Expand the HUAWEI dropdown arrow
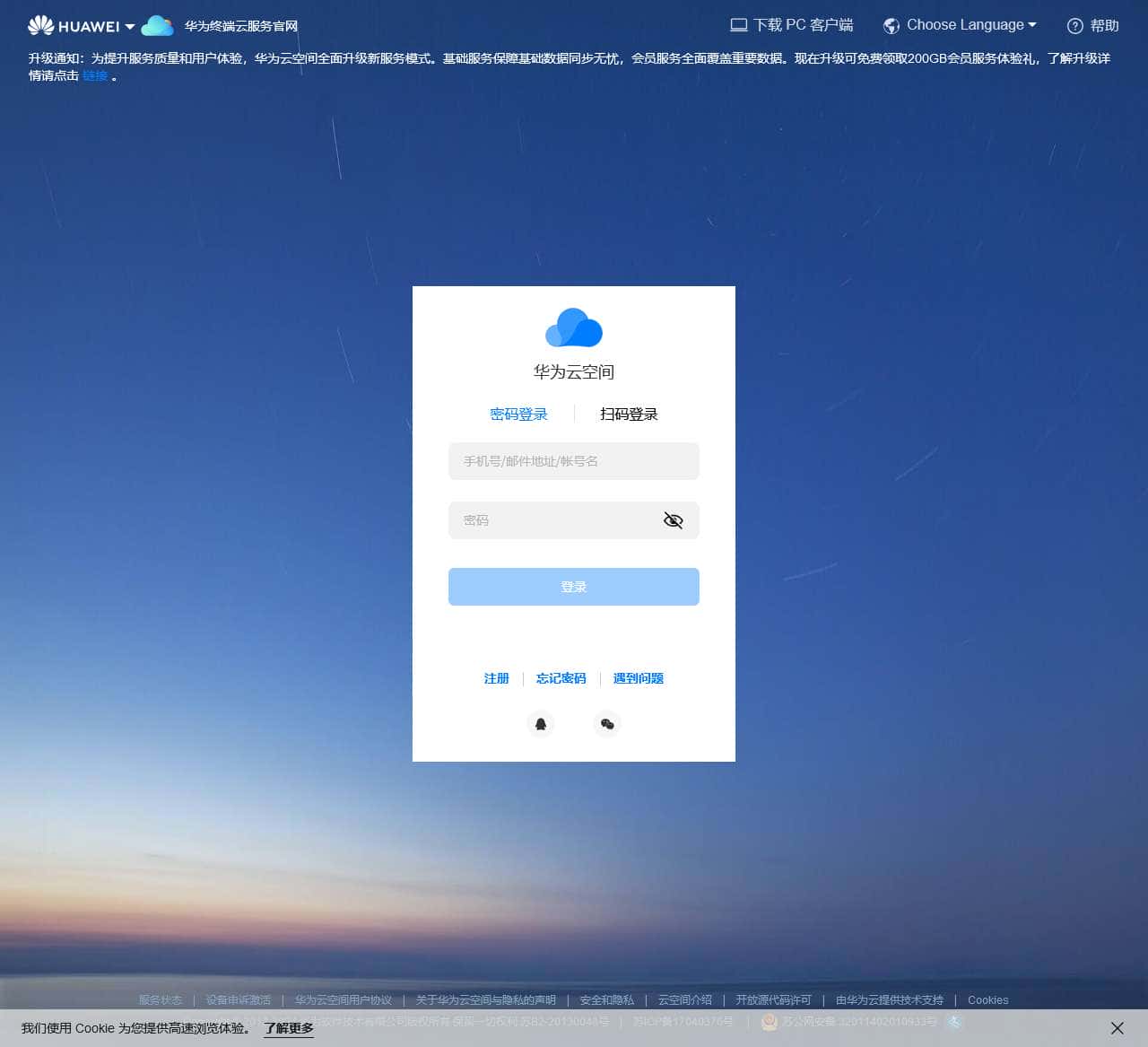 coord(130,27)
